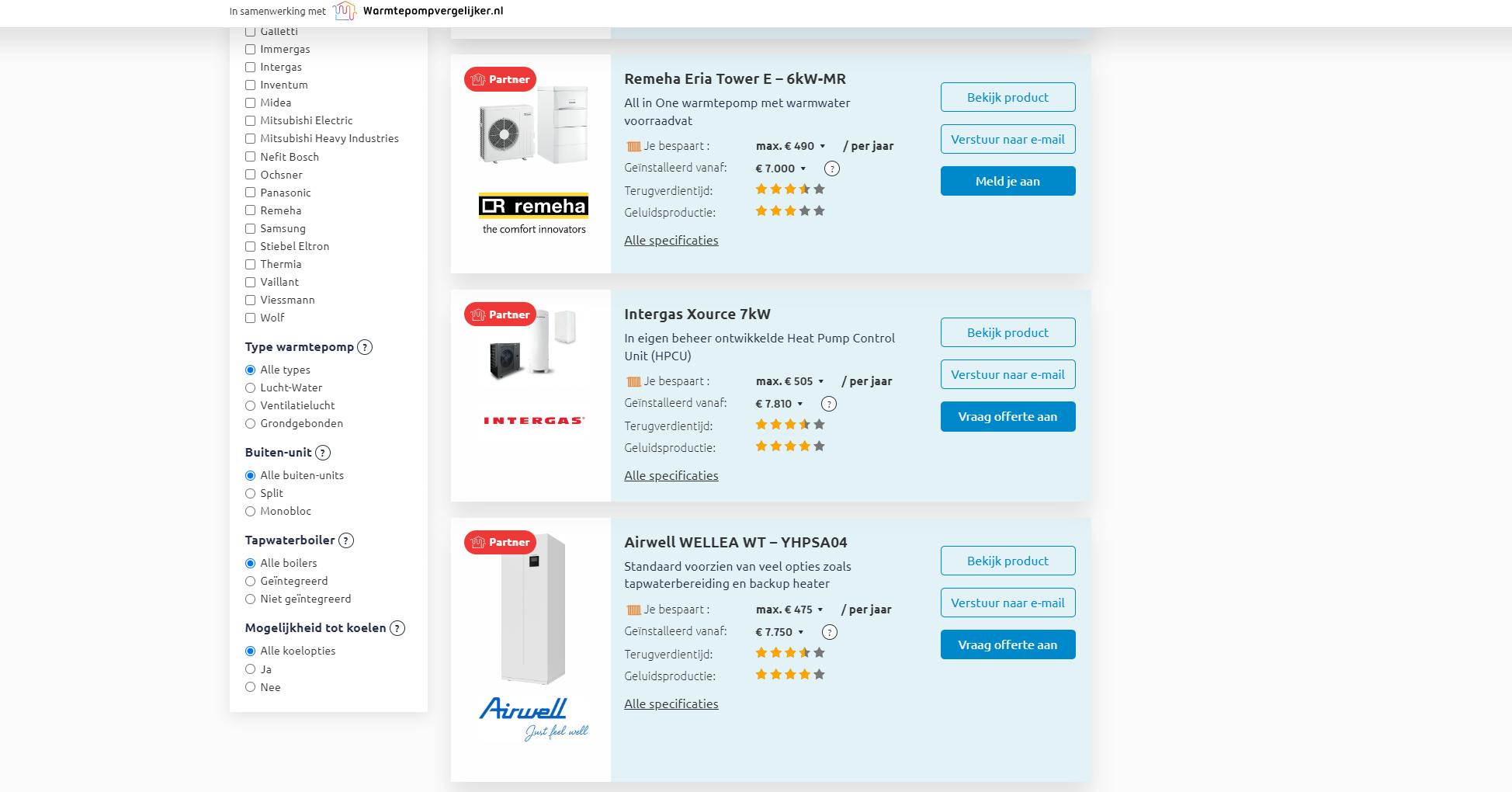Select the Lucht-Water radio option
Screen dimensions: 1512x792
point(250,387)
